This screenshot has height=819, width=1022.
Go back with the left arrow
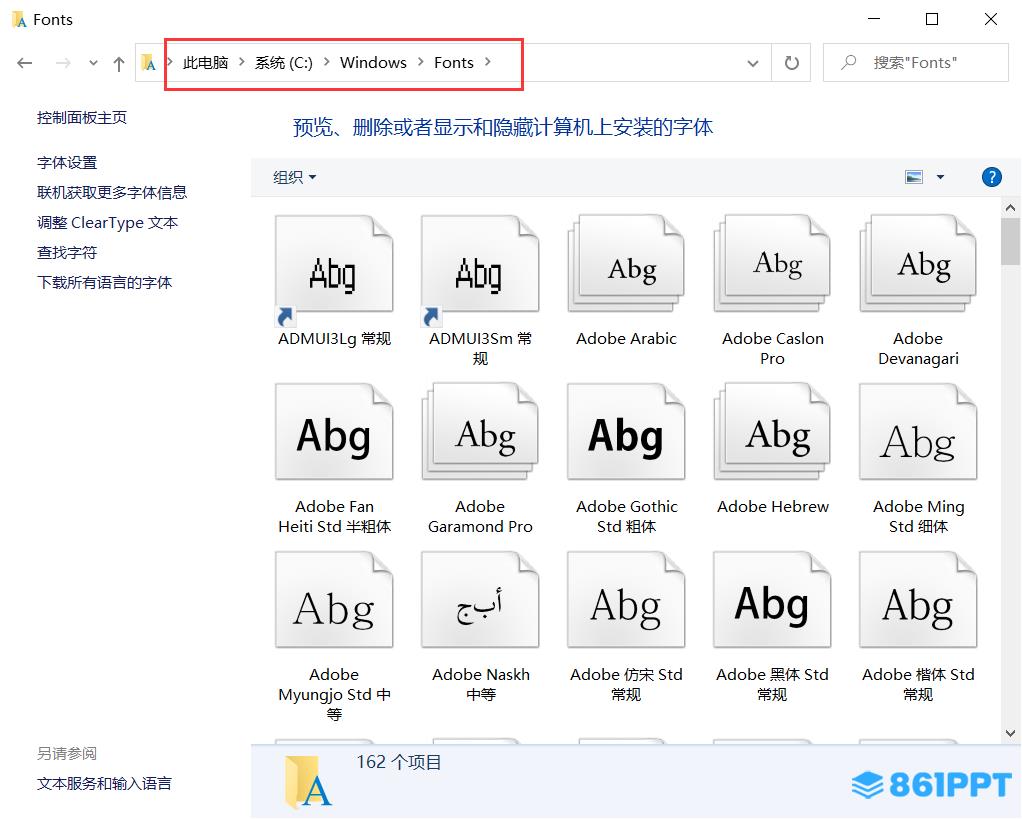point(25,63)
